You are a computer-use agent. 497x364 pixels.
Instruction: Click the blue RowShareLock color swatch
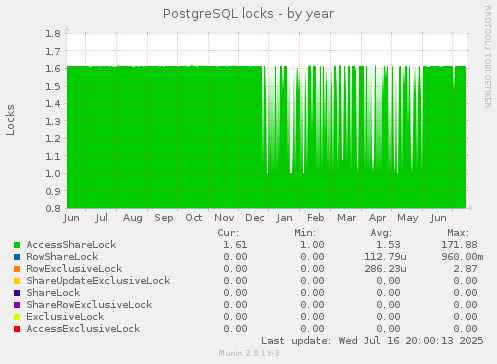(x=17, y=257)
